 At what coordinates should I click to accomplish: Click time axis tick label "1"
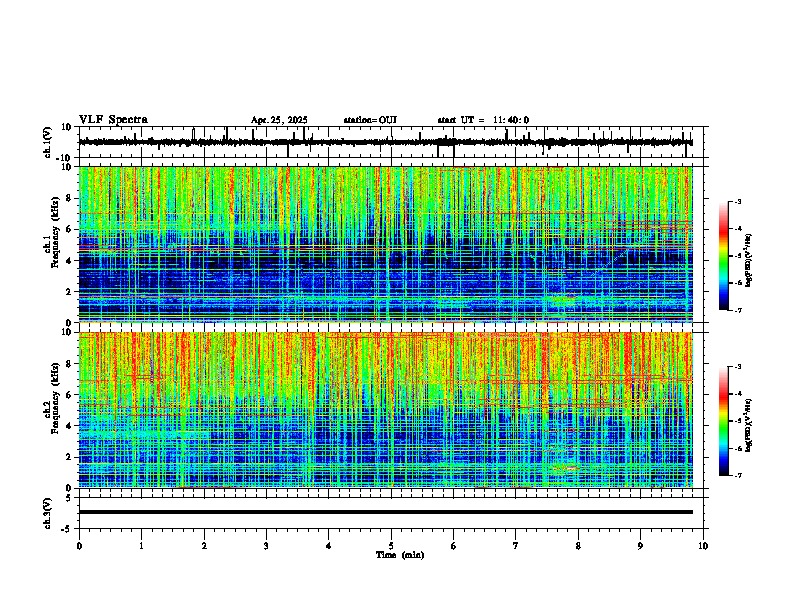(141, 546)
